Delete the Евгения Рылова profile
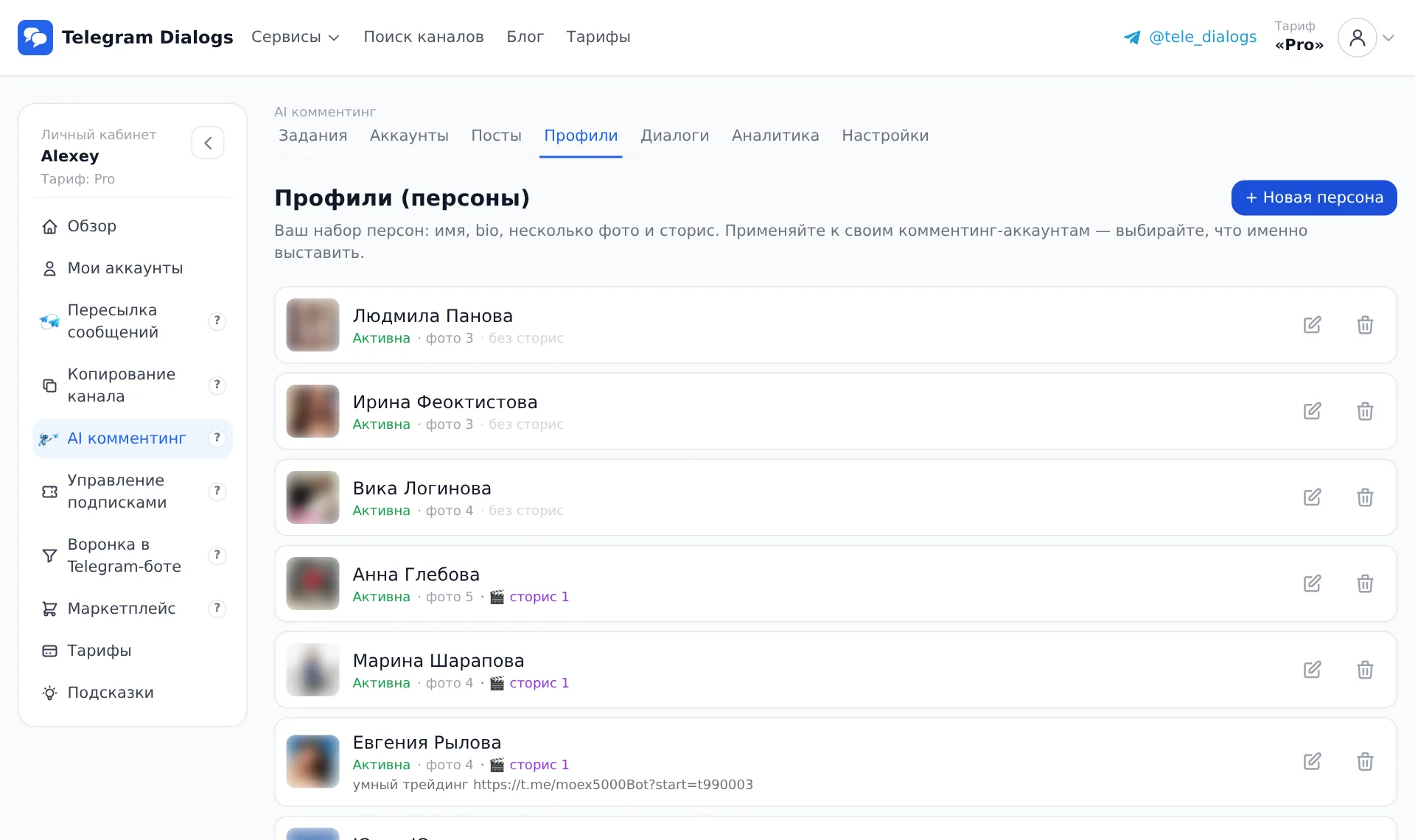 1365,761
